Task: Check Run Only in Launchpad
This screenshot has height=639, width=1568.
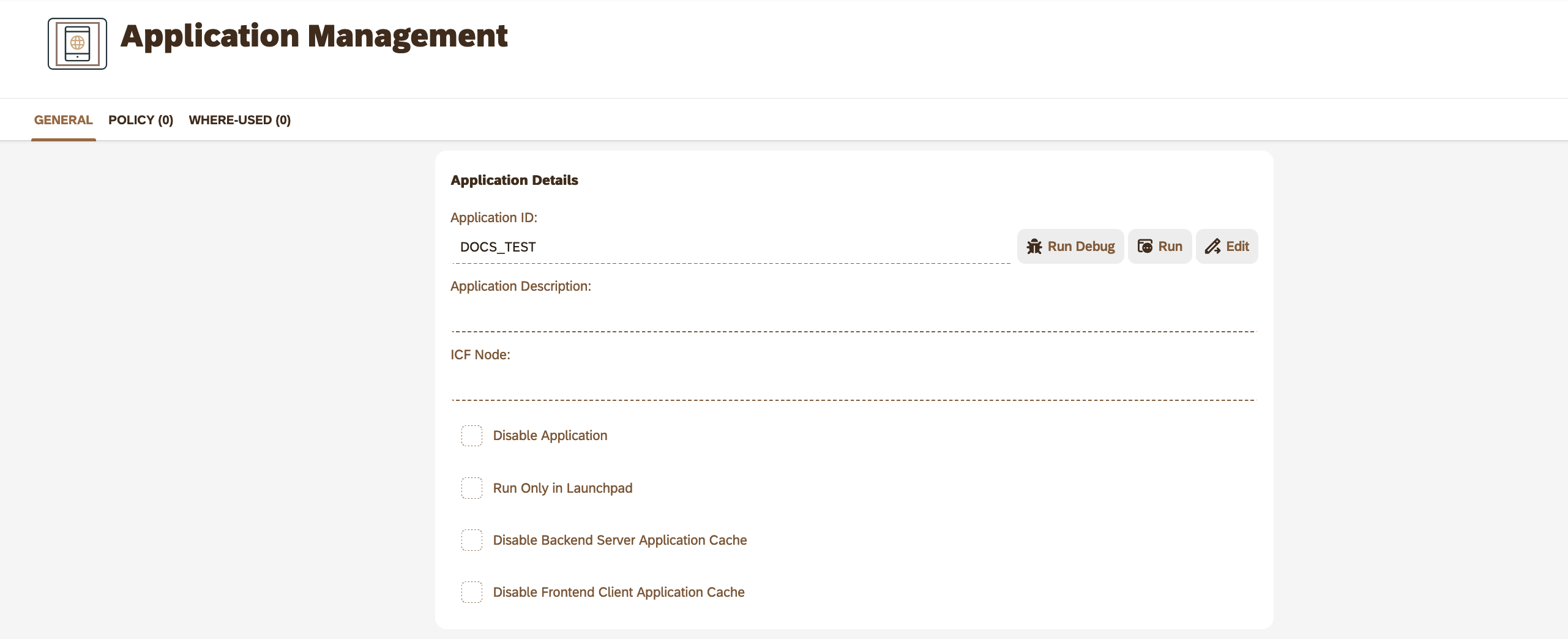Action: 471,488
